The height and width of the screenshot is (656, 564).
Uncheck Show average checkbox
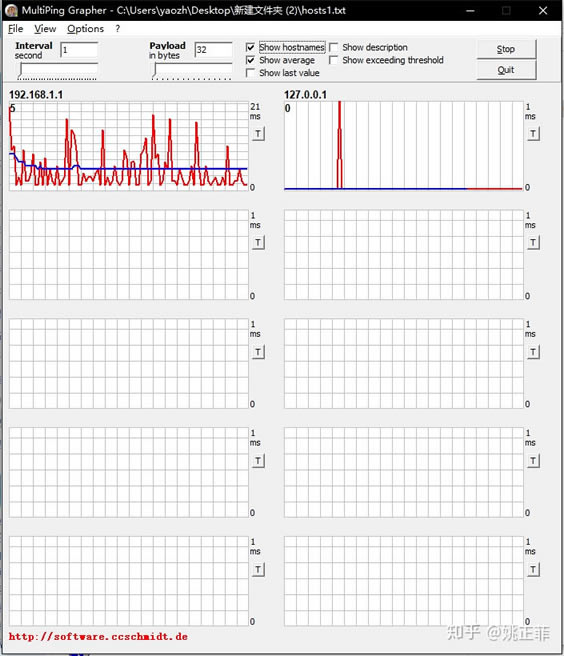250,60
